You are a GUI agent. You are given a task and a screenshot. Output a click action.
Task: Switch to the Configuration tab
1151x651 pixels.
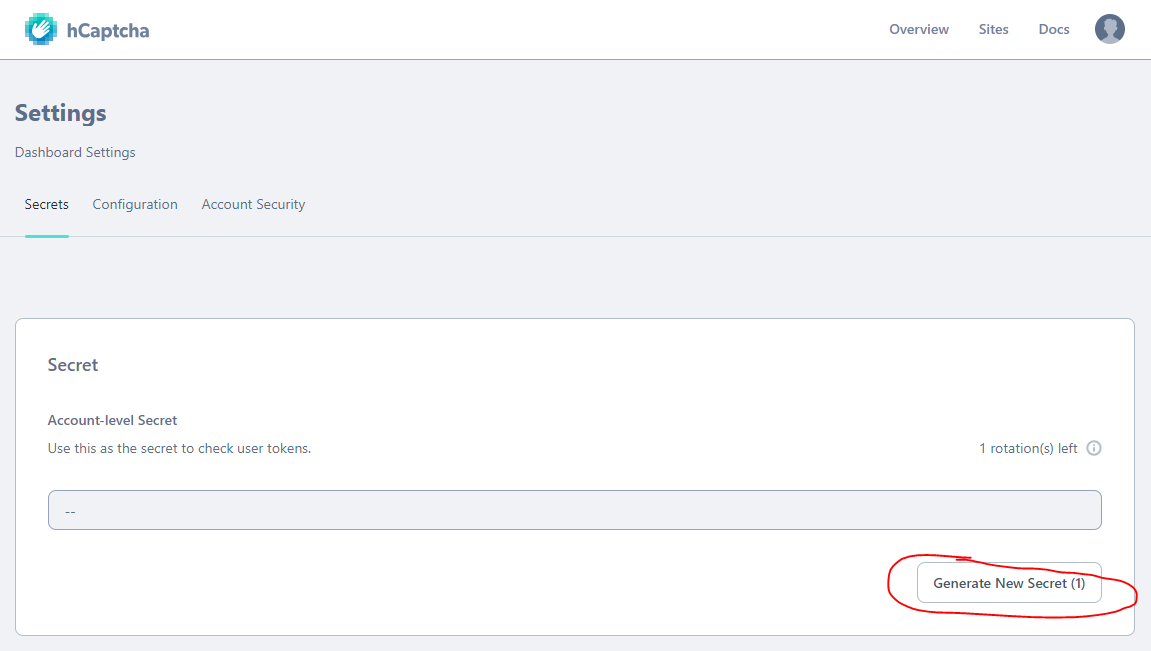tap(135, 204)
